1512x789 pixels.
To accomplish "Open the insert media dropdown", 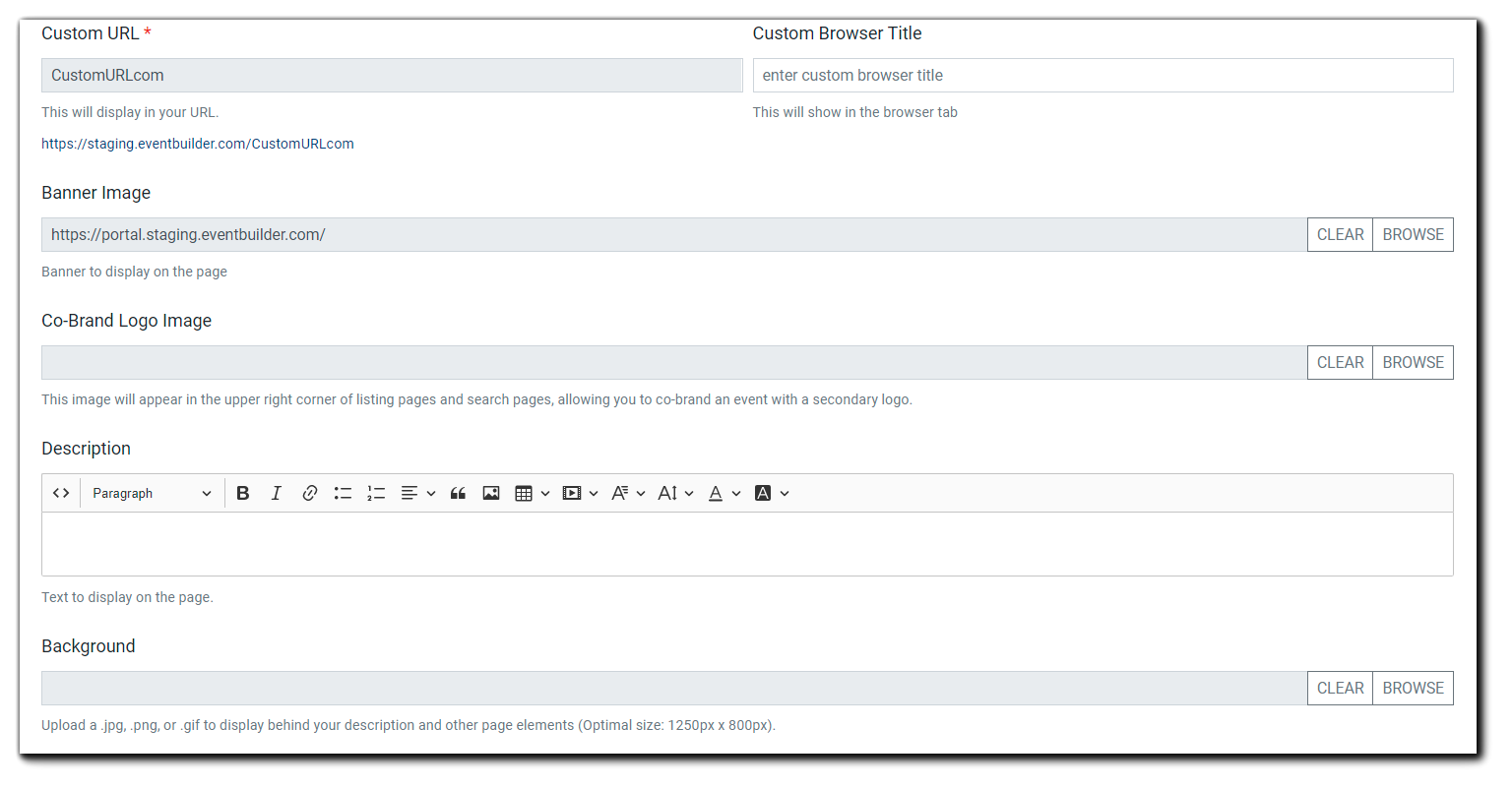I will [581, 493].
